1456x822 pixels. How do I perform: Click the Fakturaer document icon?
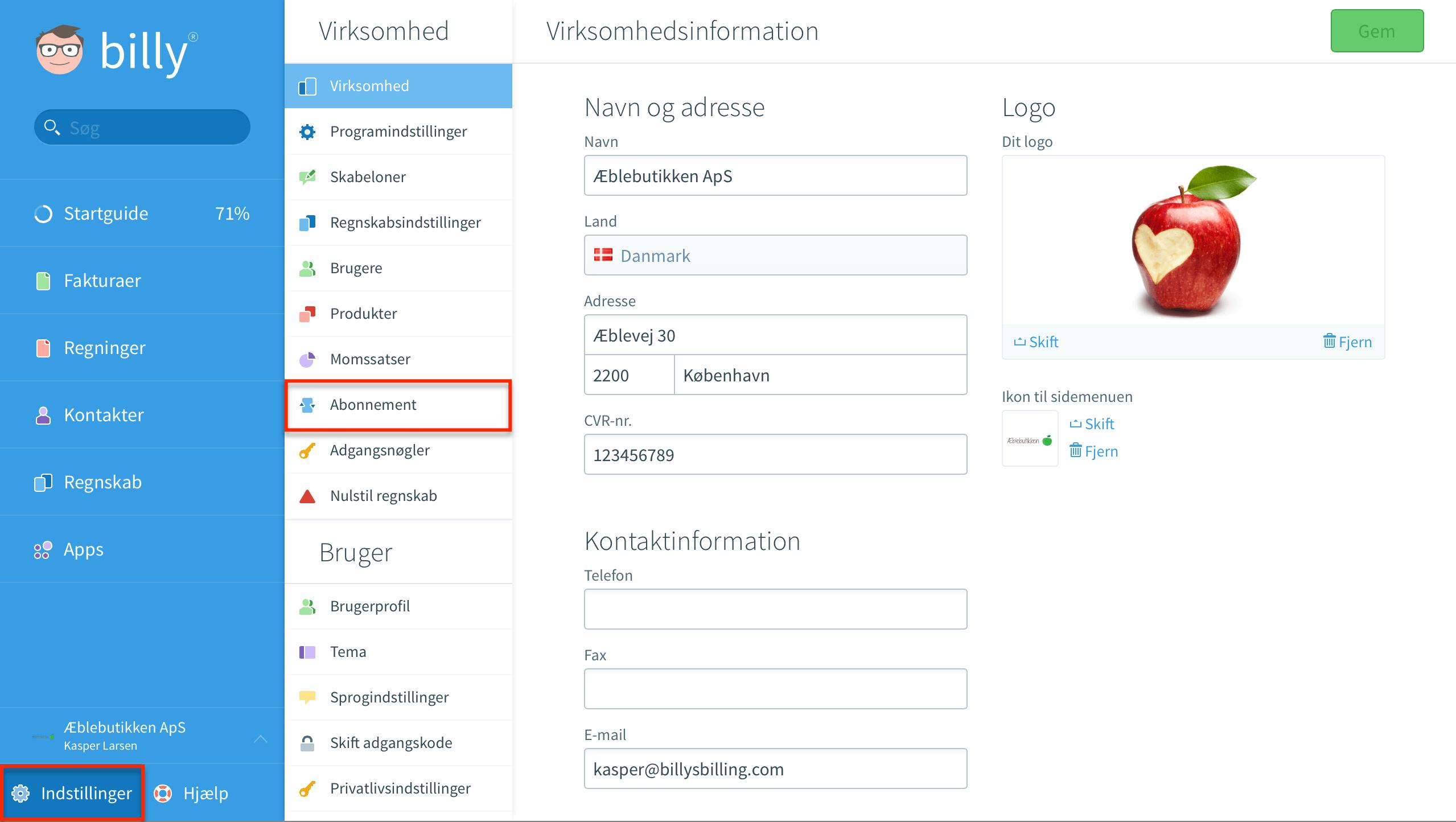(x=43, y=281)
